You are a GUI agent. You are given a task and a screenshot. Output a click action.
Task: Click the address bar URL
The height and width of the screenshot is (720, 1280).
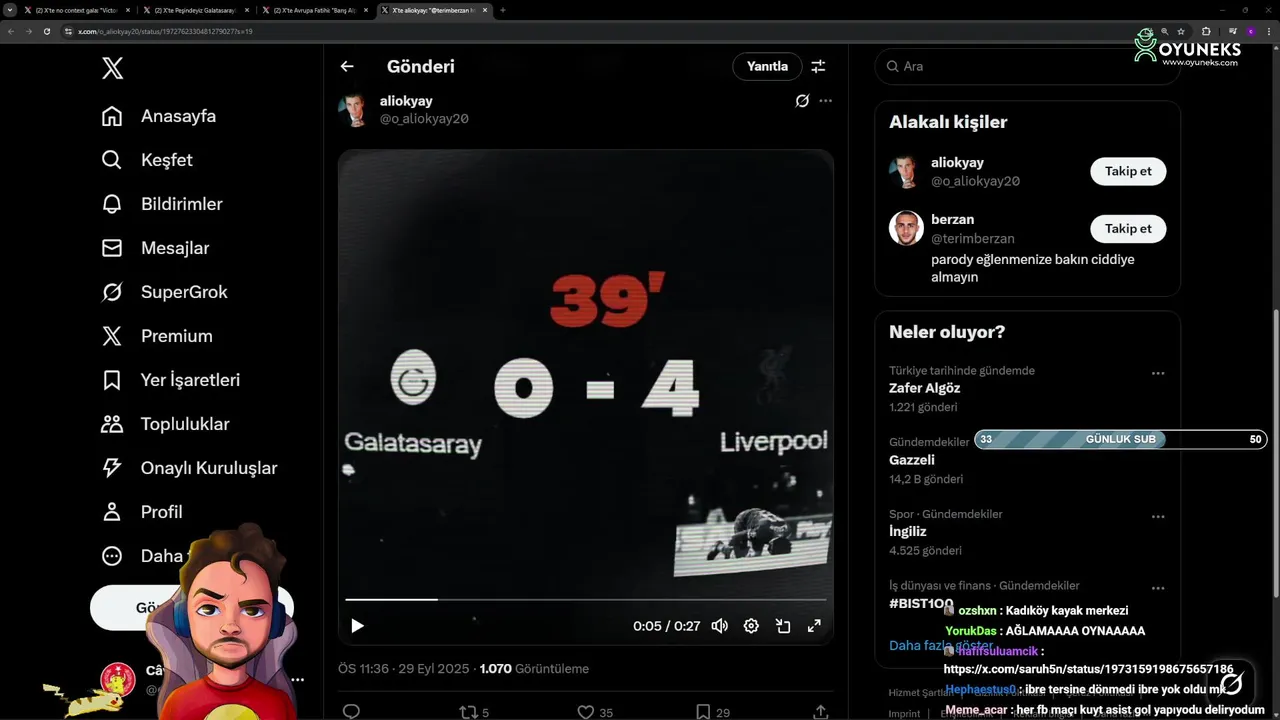click(165, 31)
